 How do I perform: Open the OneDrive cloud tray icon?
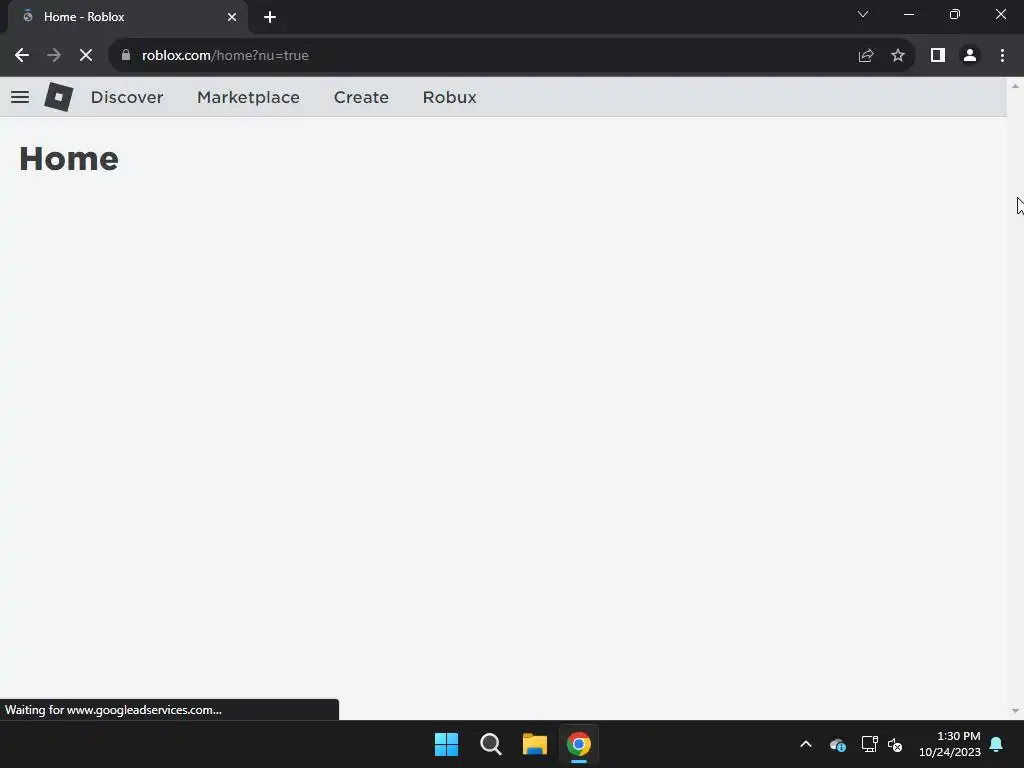pyautogui.click(x=837, y=744)
